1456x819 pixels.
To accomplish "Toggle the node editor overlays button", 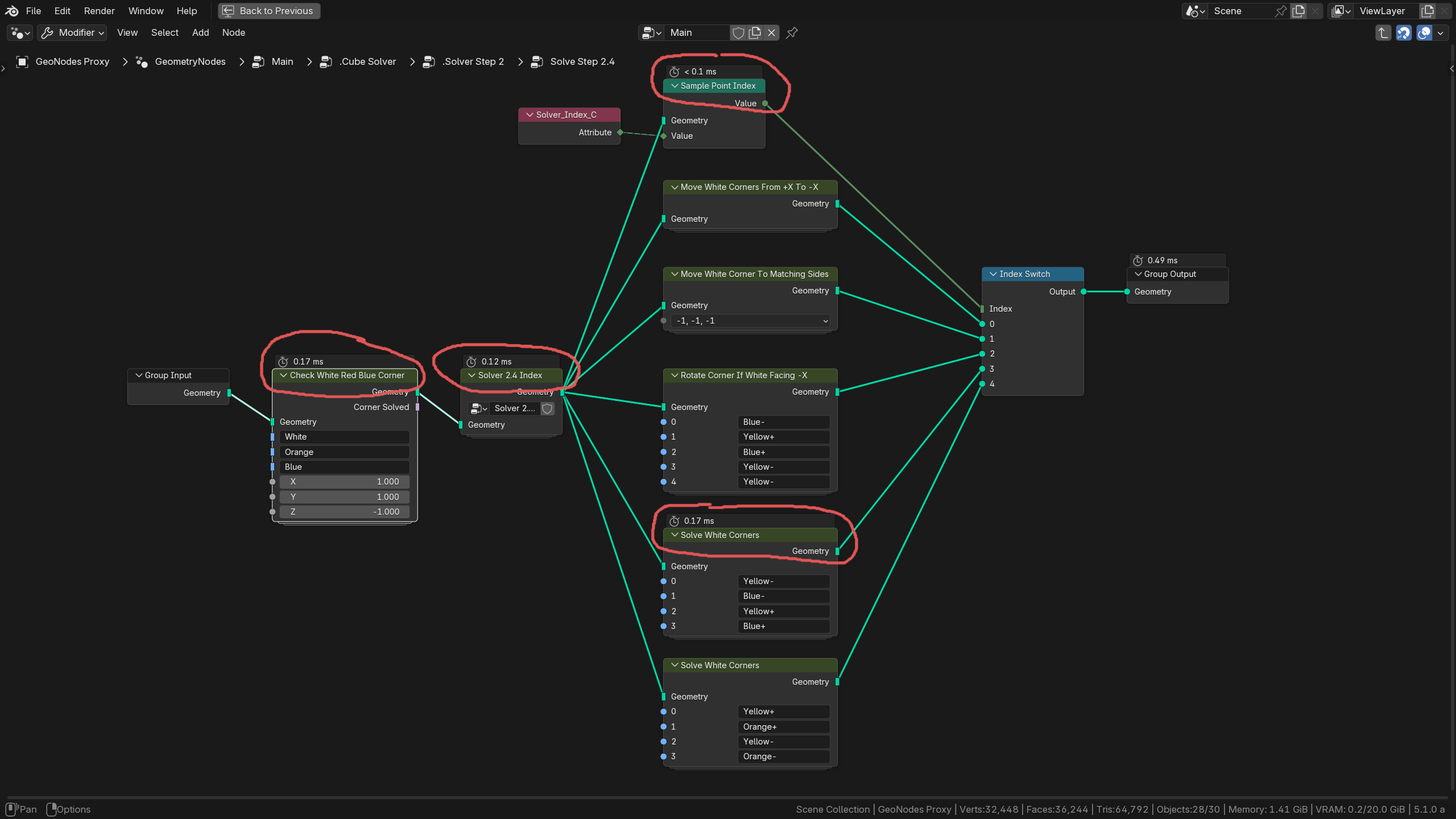I will (1424, 33).
